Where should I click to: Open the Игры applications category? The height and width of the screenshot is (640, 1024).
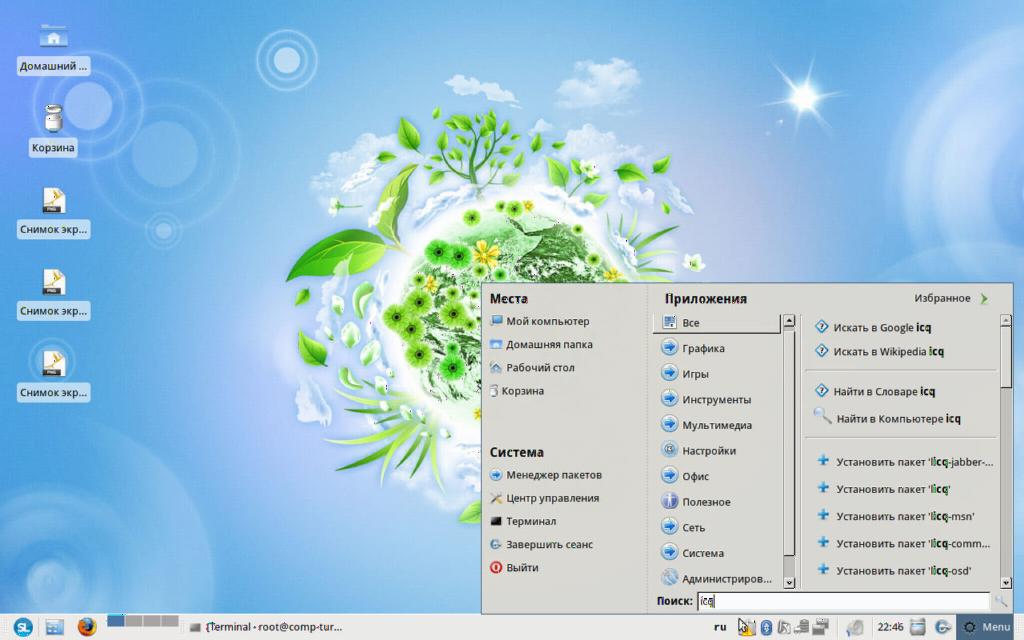716,374
